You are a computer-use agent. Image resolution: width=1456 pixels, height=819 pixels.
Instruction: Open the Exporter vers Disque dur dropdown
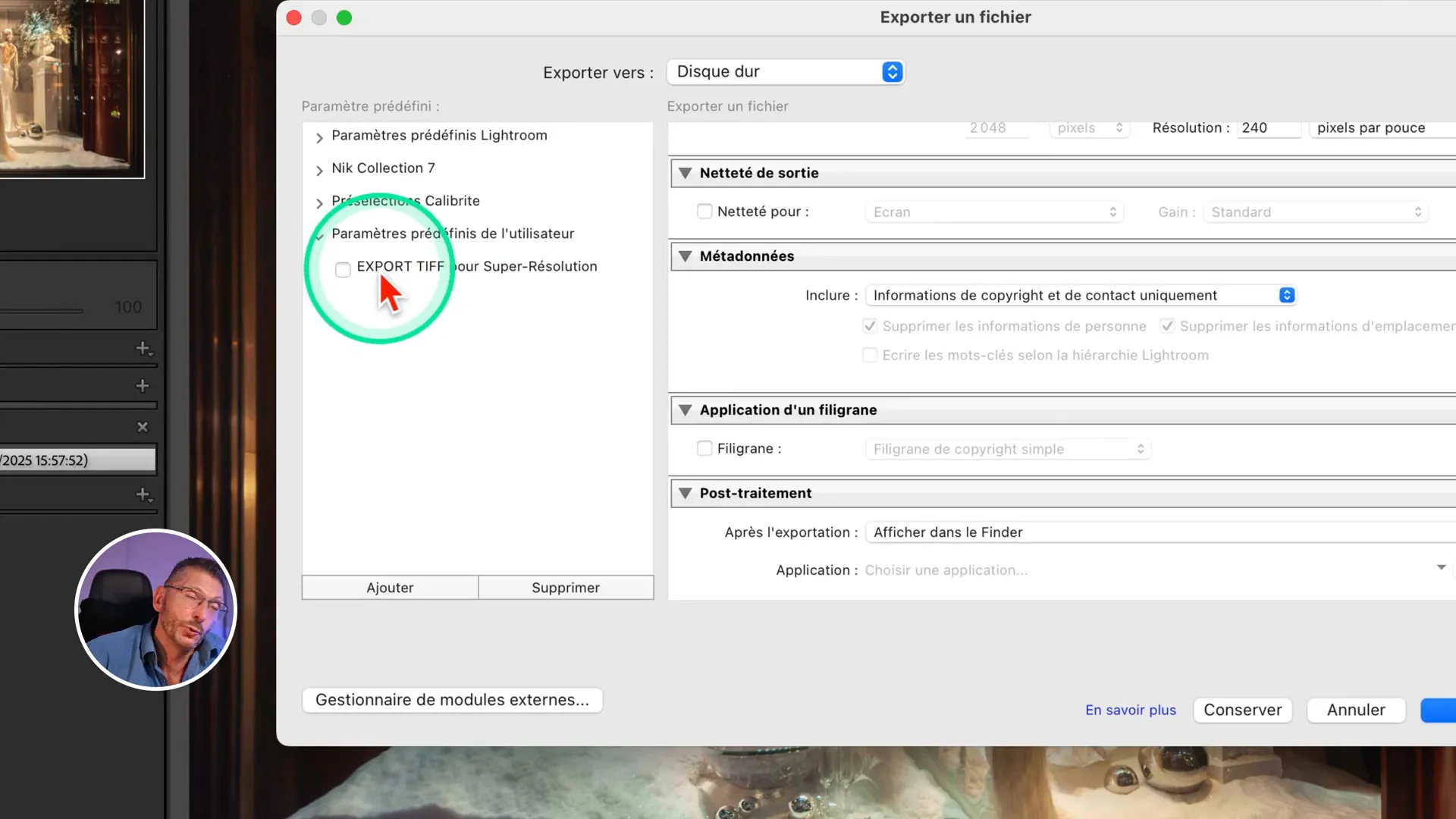pyautogui.click(x=786, y=71)
